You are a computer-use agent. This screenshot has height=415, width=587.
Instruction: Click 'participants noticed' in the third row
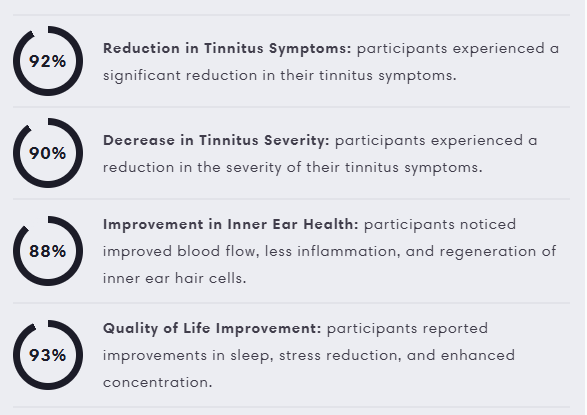440,225
